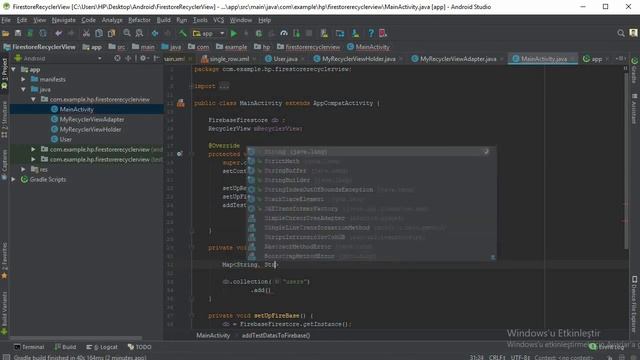Toggle the Captures tool window
The width and height of the screenshot is (640, 360).
pos(4,164)
